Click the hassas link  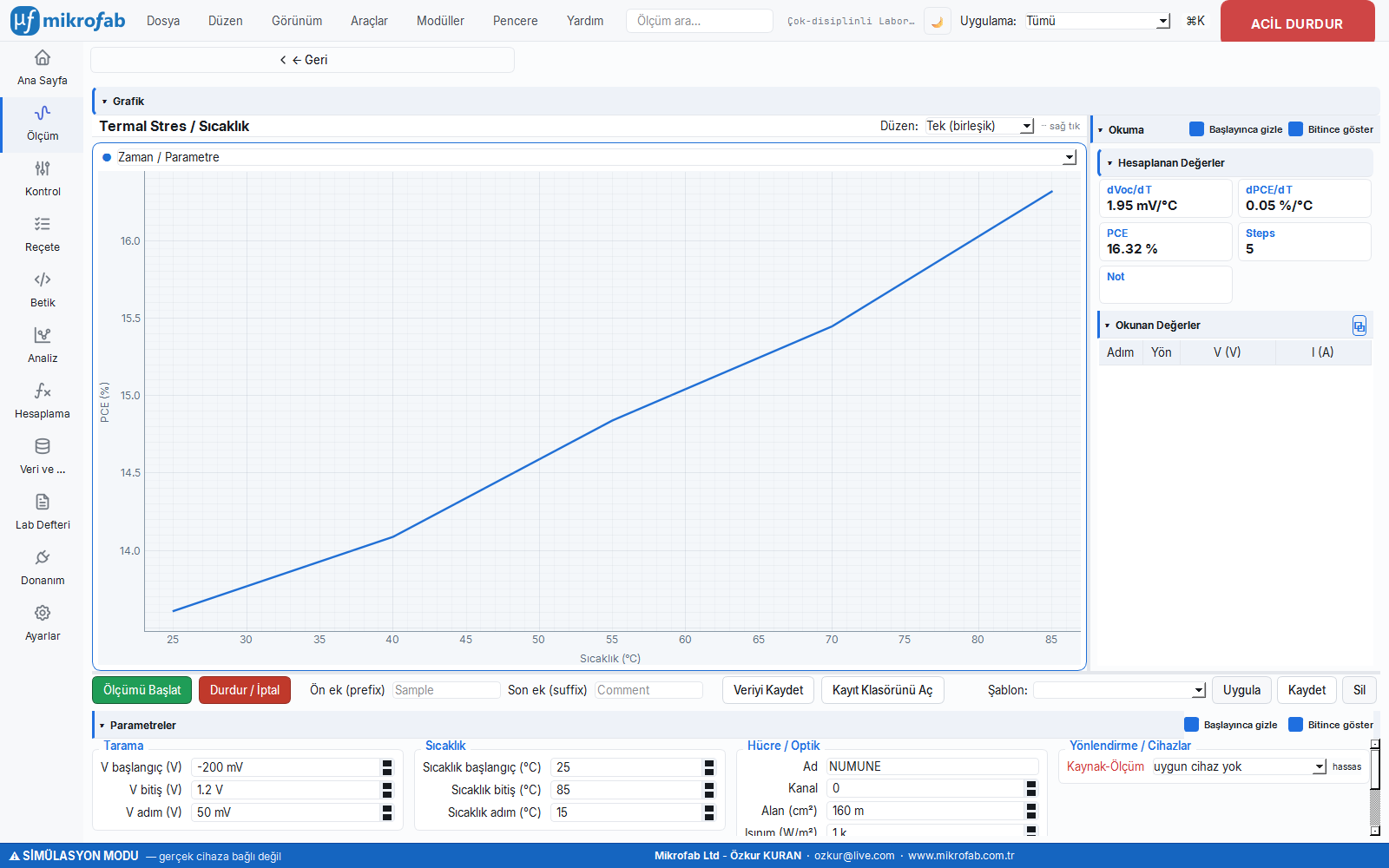pyautogui.click(x=1346, y=766)
